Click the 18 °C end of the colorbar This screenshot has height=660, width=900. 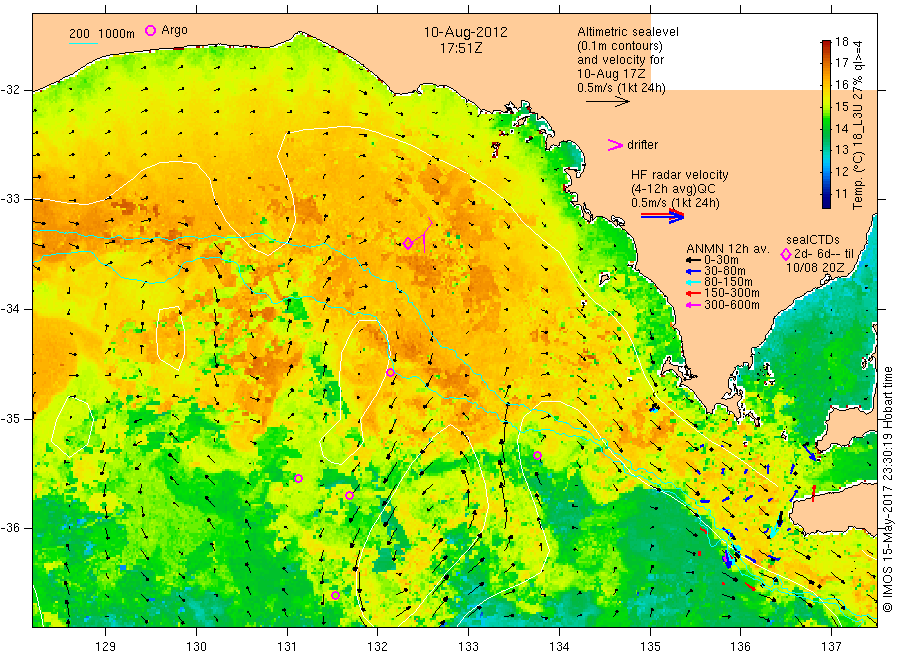(x=826, y=44)
